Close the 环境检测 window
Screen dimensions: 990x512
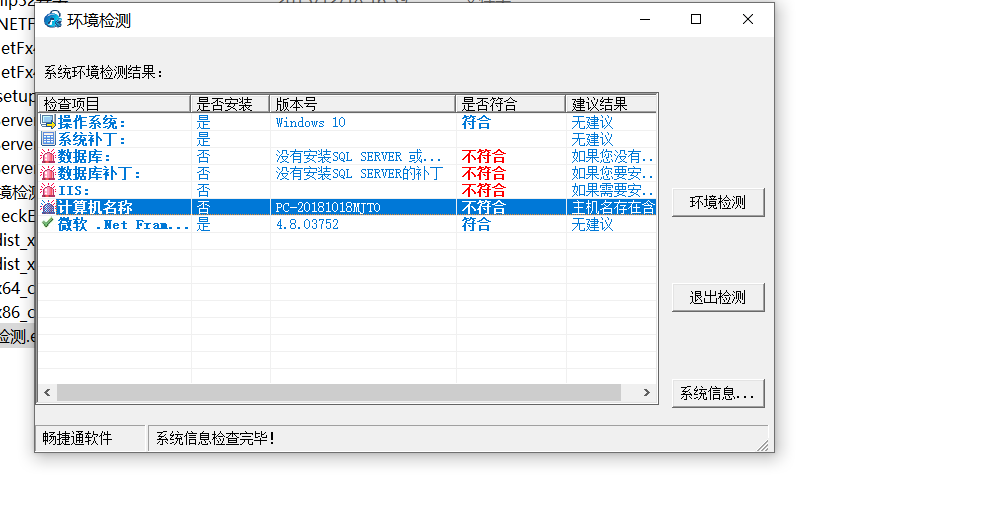click(x=748, y=20)
